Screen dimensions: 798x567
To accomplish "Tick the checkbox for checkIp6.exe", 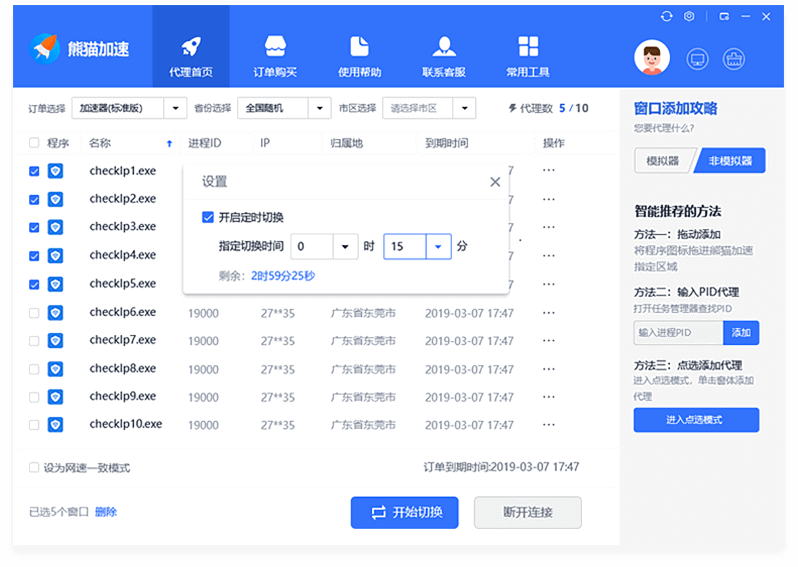I will pyautogui.click(x=35, y=313).
